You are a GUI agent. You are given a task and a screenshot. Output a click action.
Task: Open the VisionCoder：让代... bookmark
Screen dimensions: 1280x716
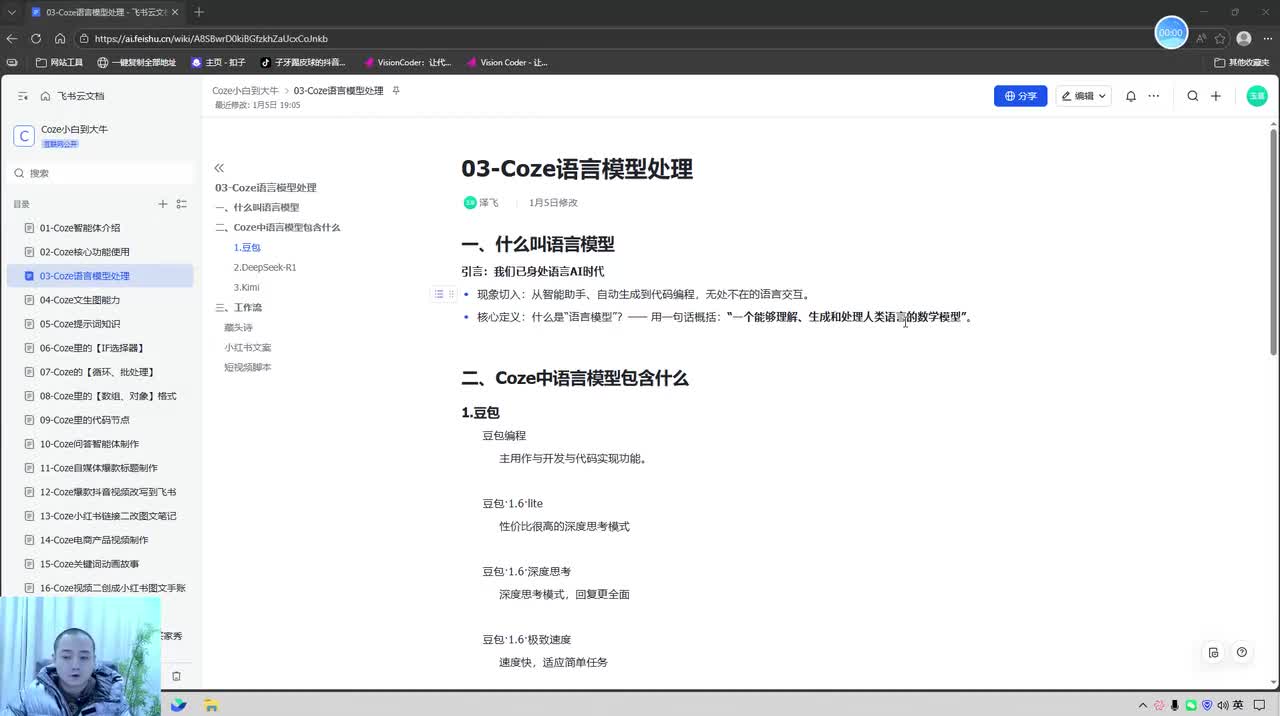point(407,62)
